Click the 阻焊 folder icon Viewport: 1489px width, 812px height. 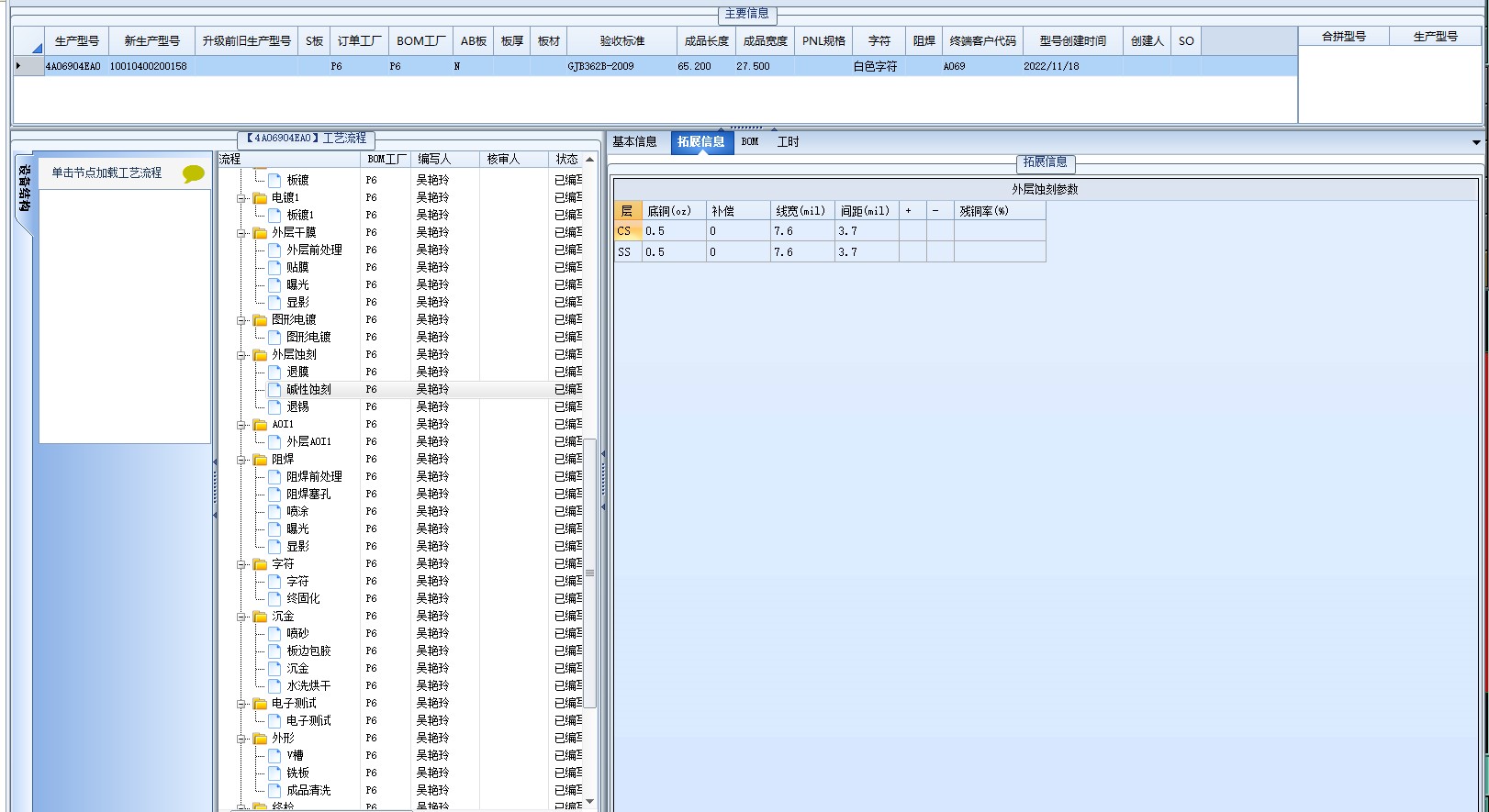pyautogui.click(x=260, y=460)
